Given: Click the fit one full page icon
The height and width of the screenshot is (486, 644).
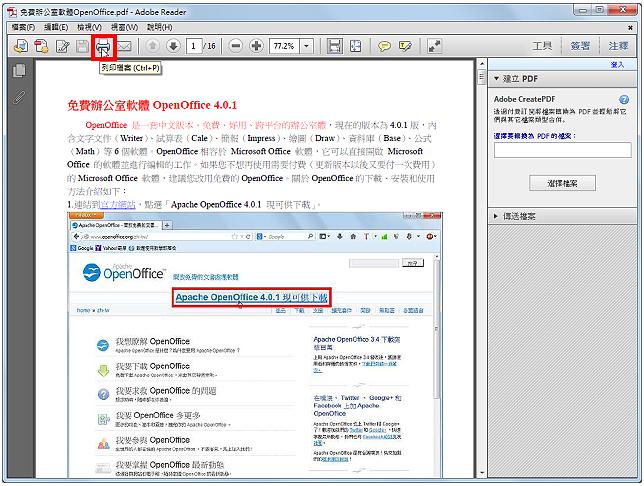Looking at the screenshot, I should (356, 46).
